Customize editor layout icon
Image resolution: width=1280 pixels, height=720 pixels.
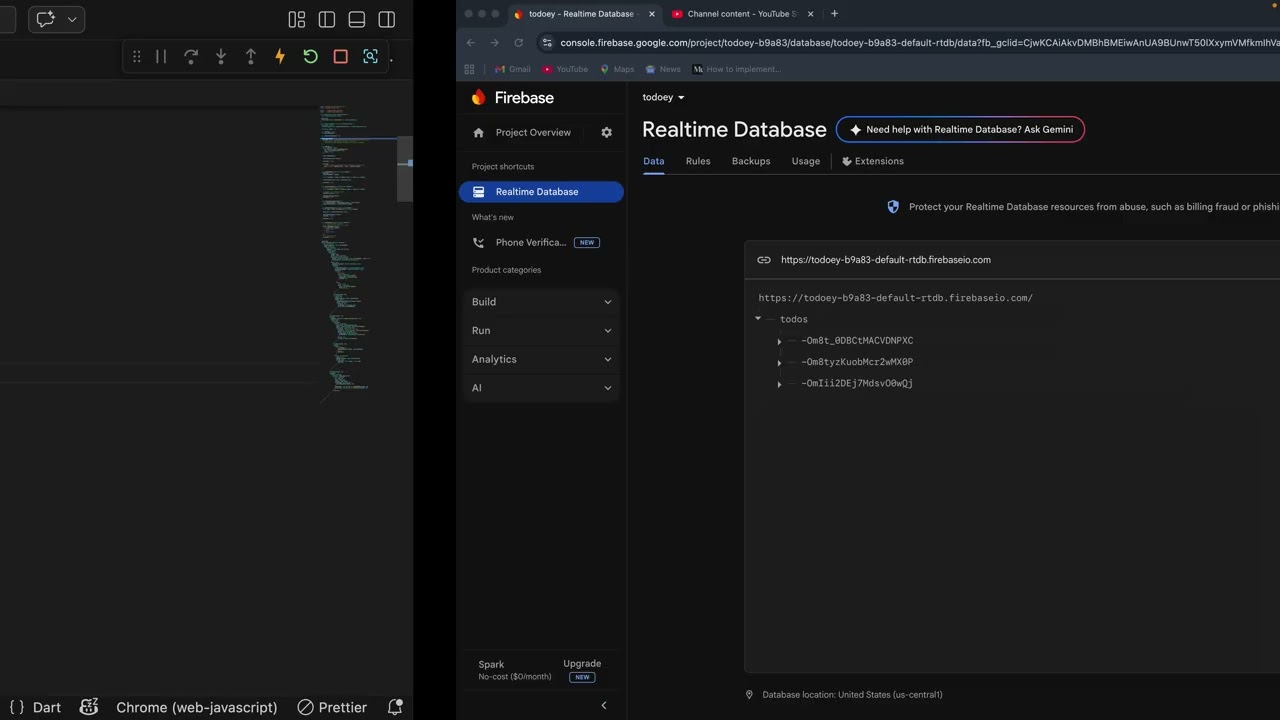click(297, 19)
